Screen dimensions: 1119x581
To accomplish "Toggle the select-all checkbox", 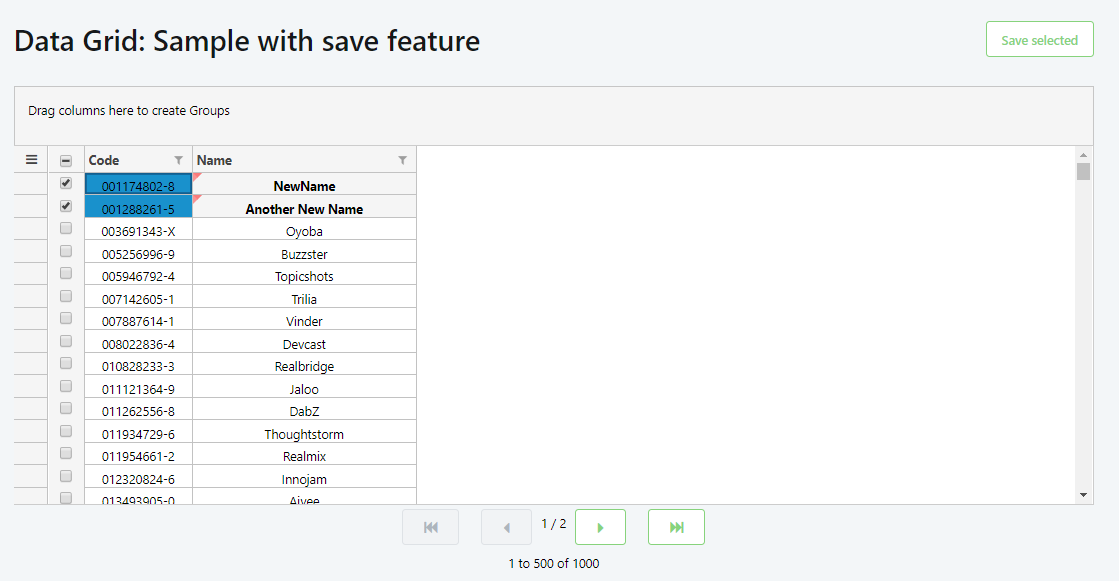I will pos(65,159).
